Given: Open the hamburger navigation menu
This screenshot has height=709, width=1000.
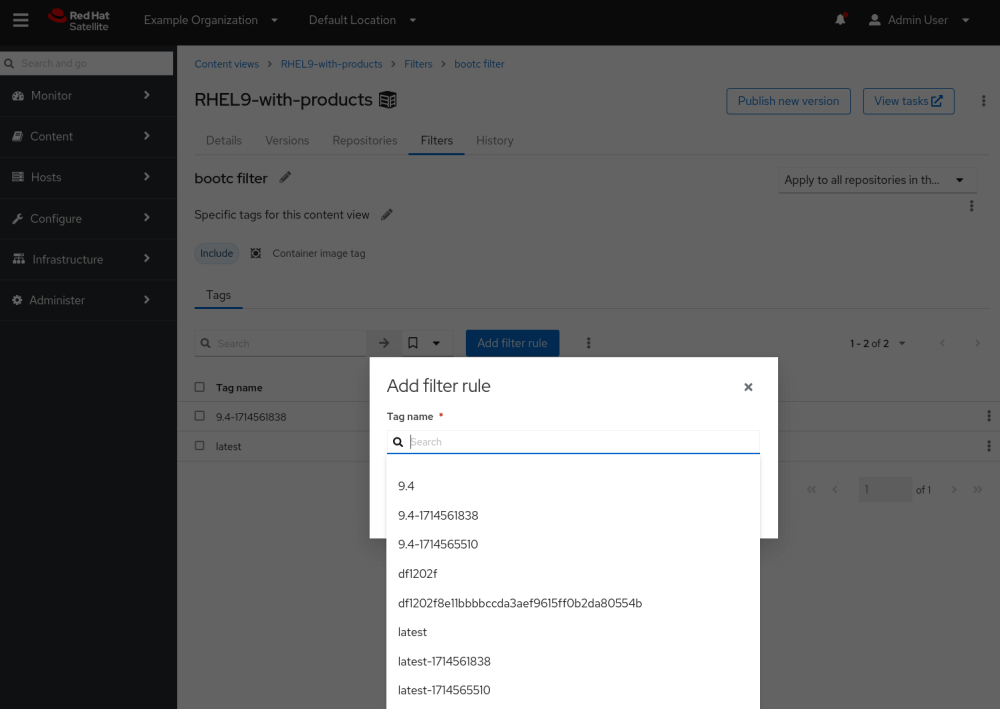Looking at the screenshot, I should (x=20, y=20).
